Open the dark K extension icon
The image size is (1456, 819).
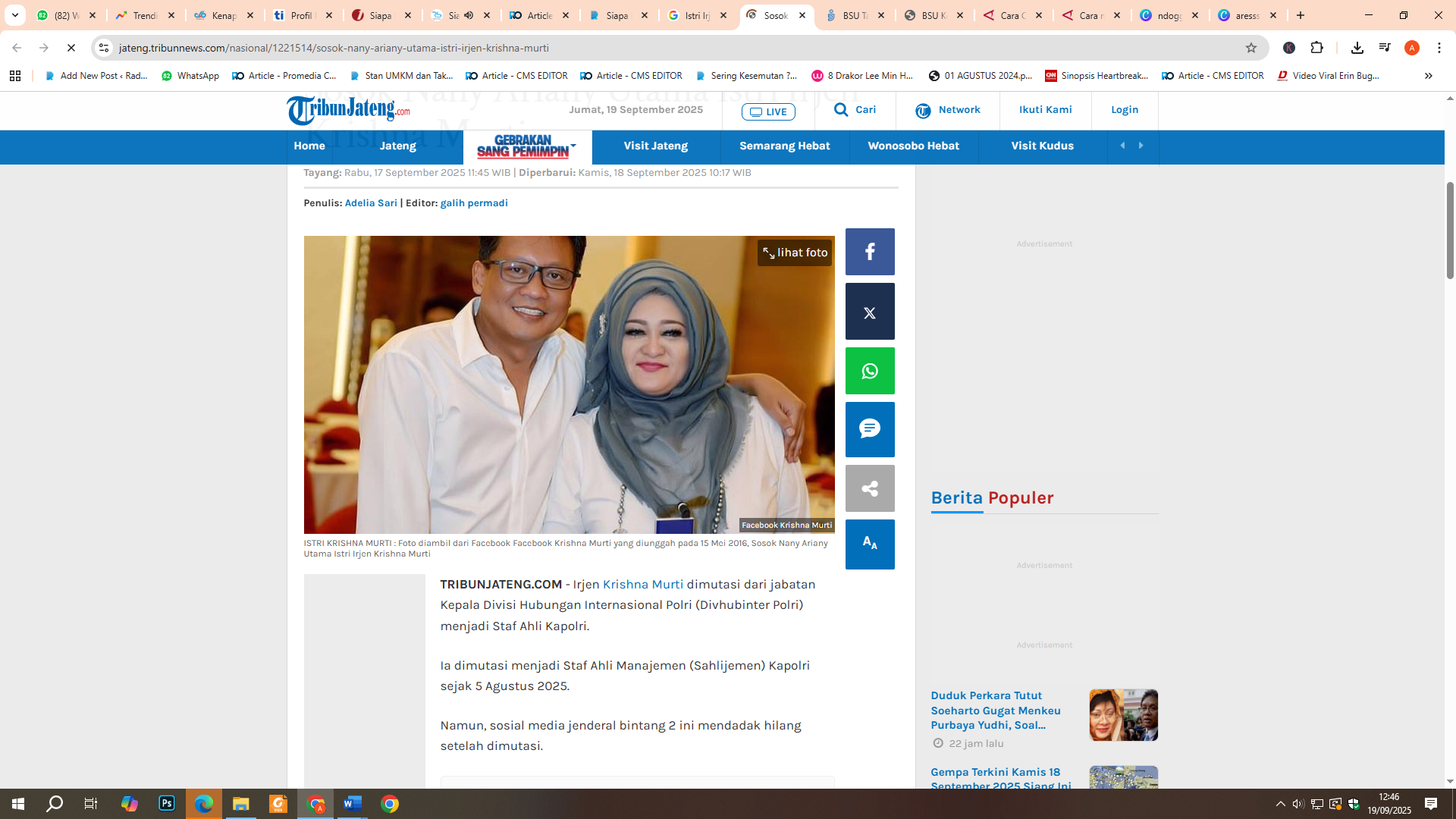(1289, 48)
